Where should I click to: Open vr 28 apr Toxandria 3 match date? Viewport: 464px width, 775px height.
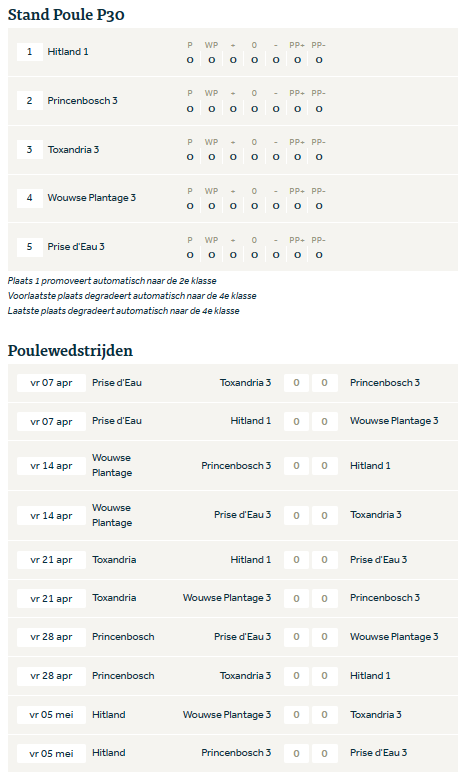pos(51,676)
